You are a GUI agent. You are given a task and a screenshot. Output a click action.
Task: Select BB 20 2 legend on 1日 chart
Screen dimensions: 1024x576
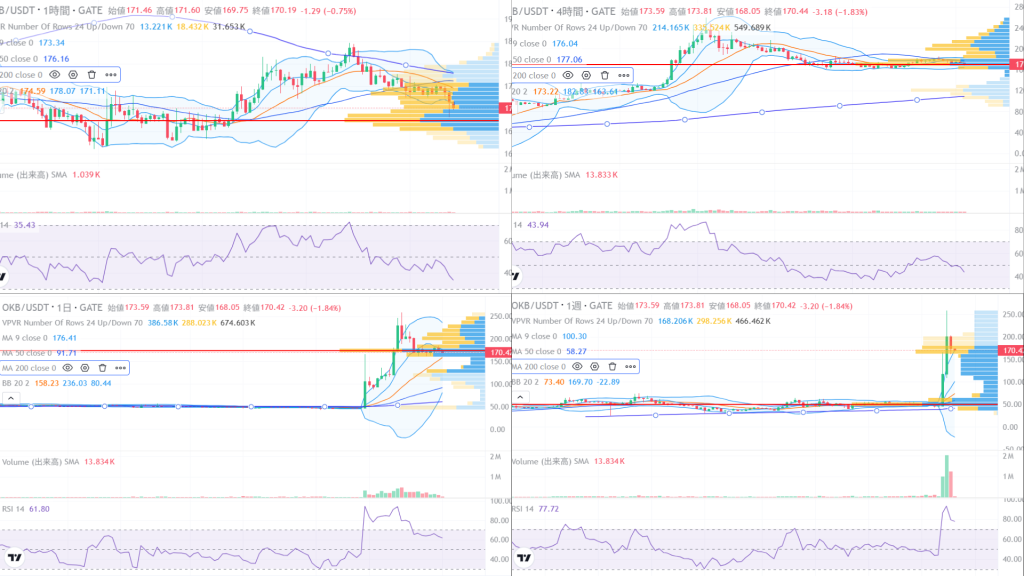(x=57, y=383)
